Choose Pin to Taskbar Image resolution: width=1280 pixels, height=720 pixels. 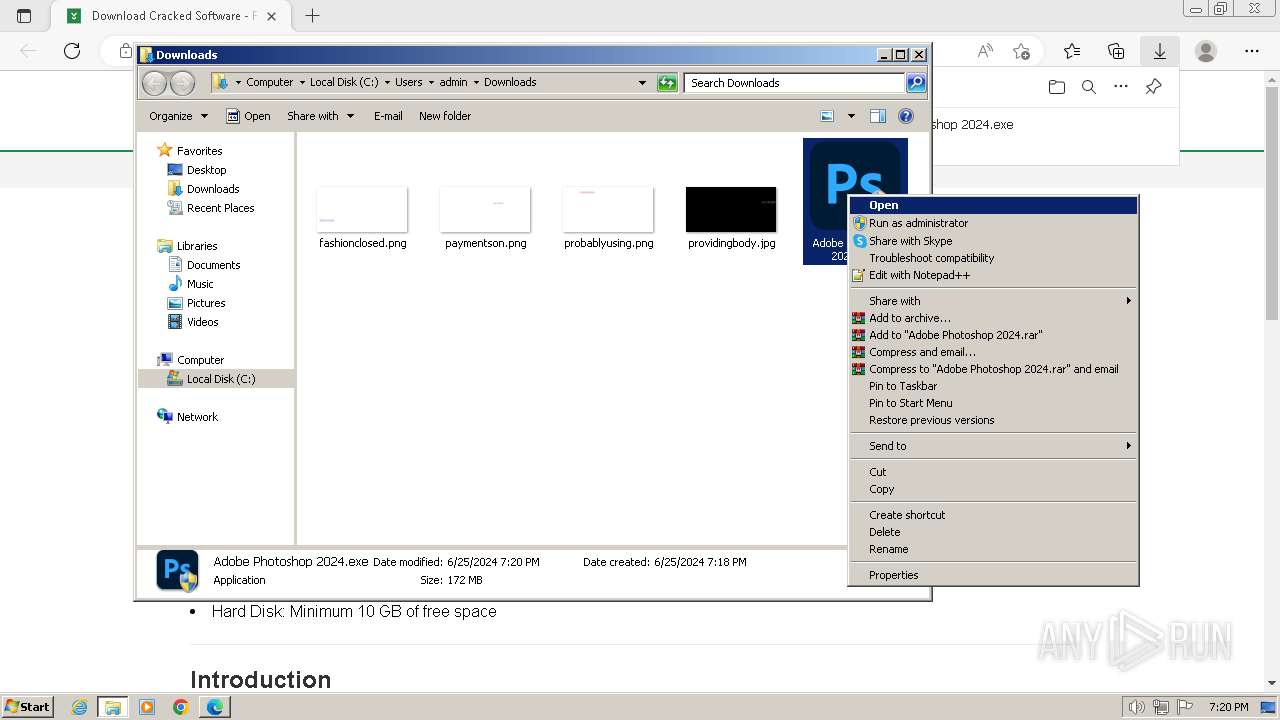click(x=993, y=386)
